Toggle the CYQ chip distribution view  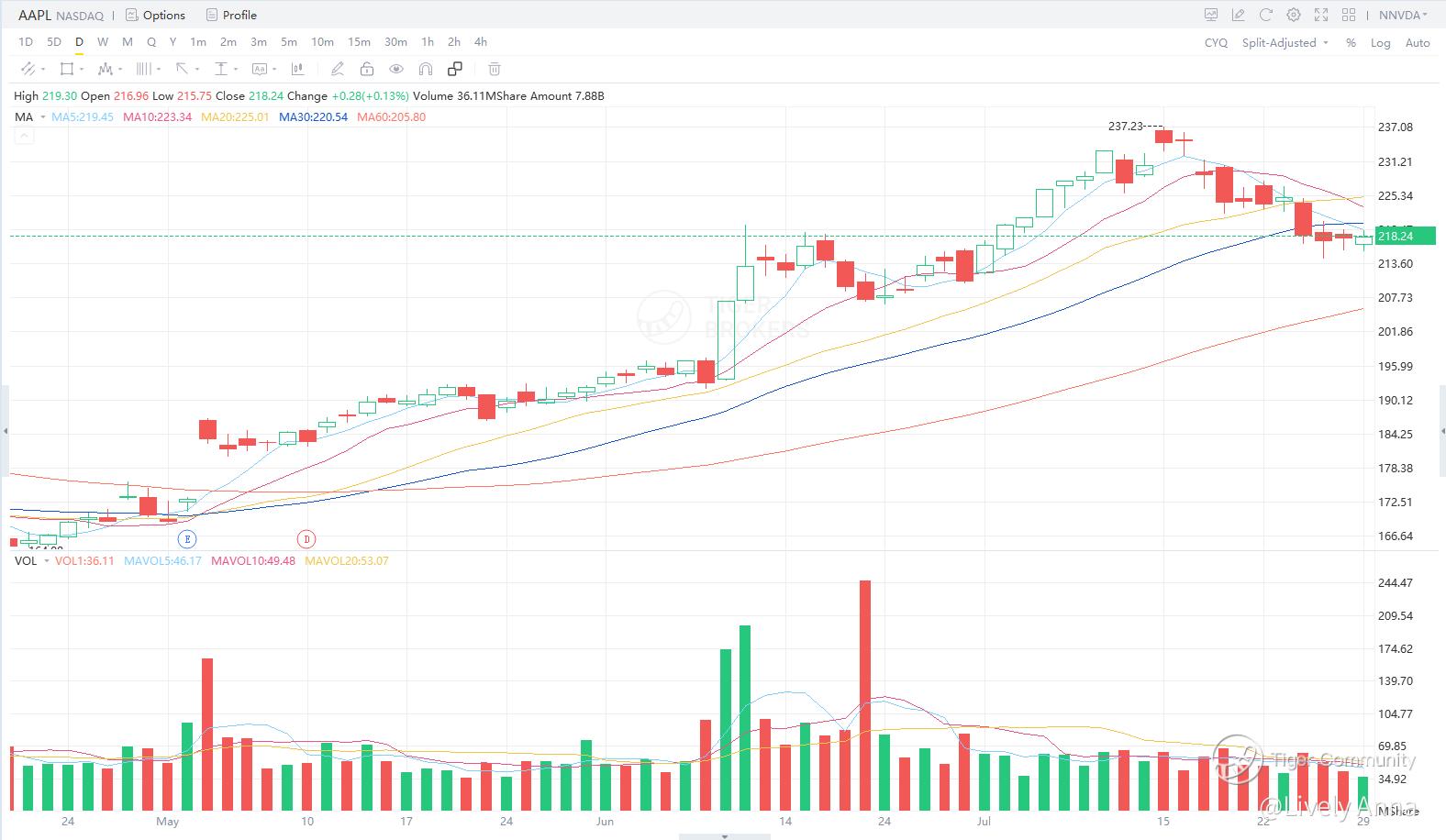click(x=1216, y=43)
